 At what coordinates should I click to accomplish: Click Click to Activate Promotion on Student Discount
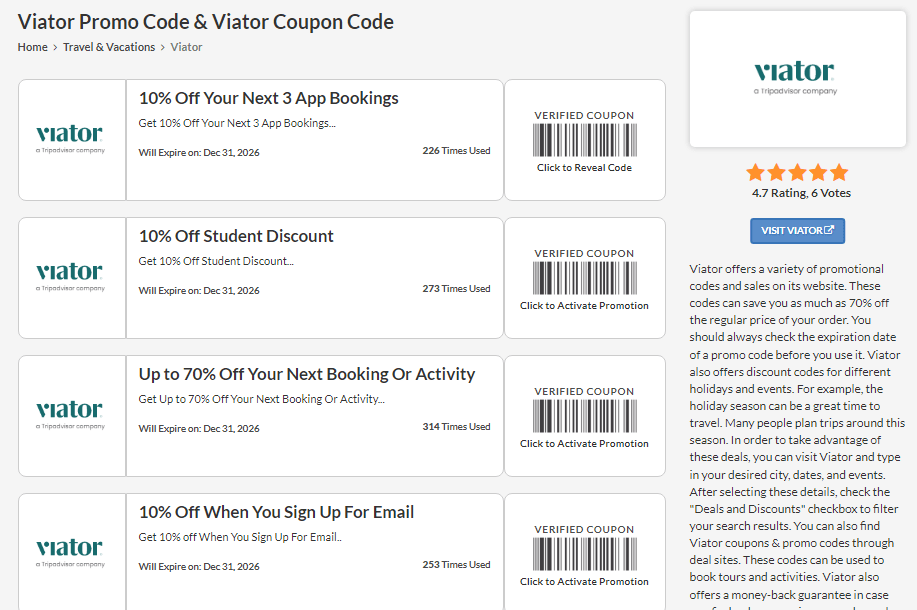pyautogui.click(x=584, y=305)
